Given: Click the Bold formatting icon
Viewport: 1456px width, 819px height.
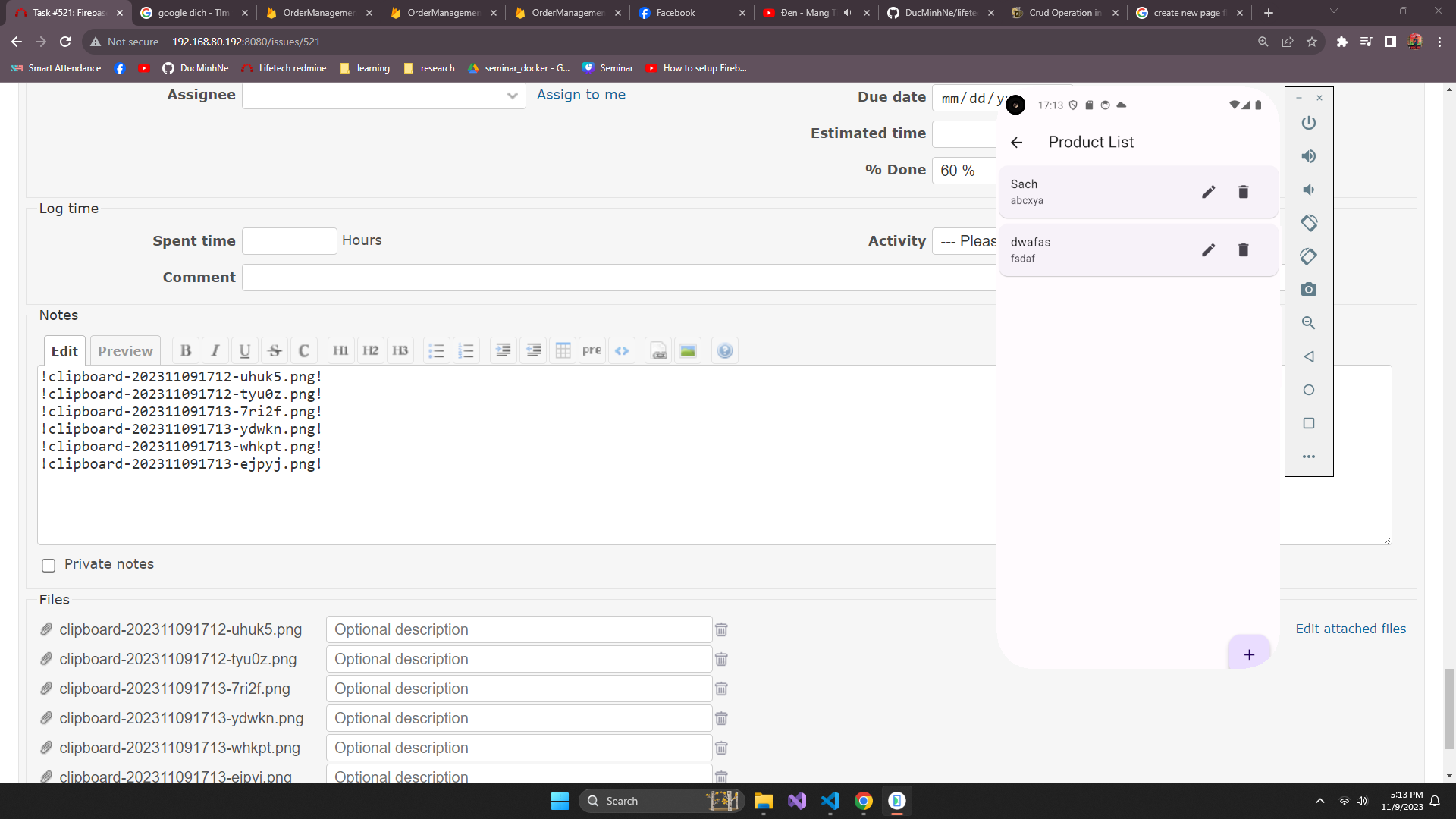Looking at the screenshot, I should (x=186, y=350).
